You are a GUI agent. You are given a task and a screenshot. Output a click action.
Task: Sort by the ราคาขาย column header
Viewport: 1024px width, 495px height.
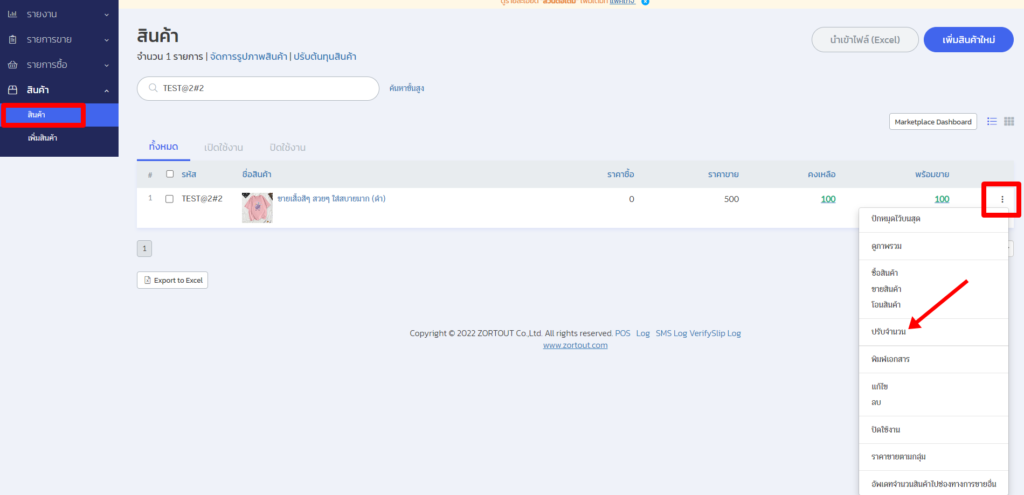tap(724, 174)
